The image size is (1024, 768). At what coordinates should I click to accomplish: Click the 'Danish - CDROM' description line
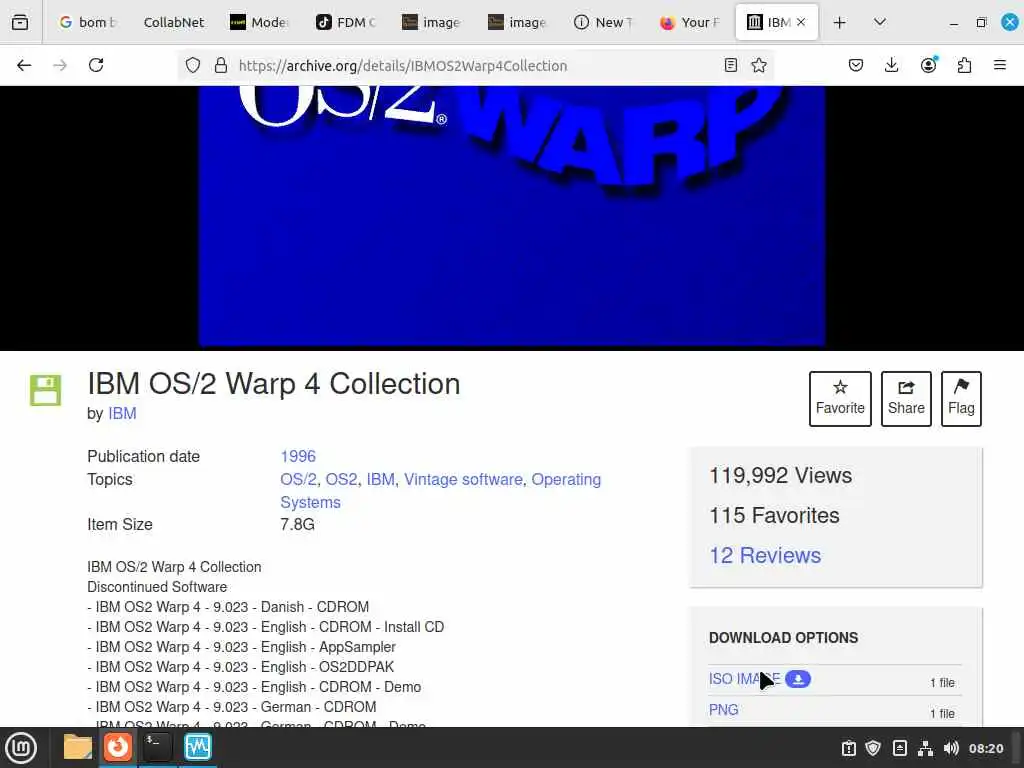[228, 607]
